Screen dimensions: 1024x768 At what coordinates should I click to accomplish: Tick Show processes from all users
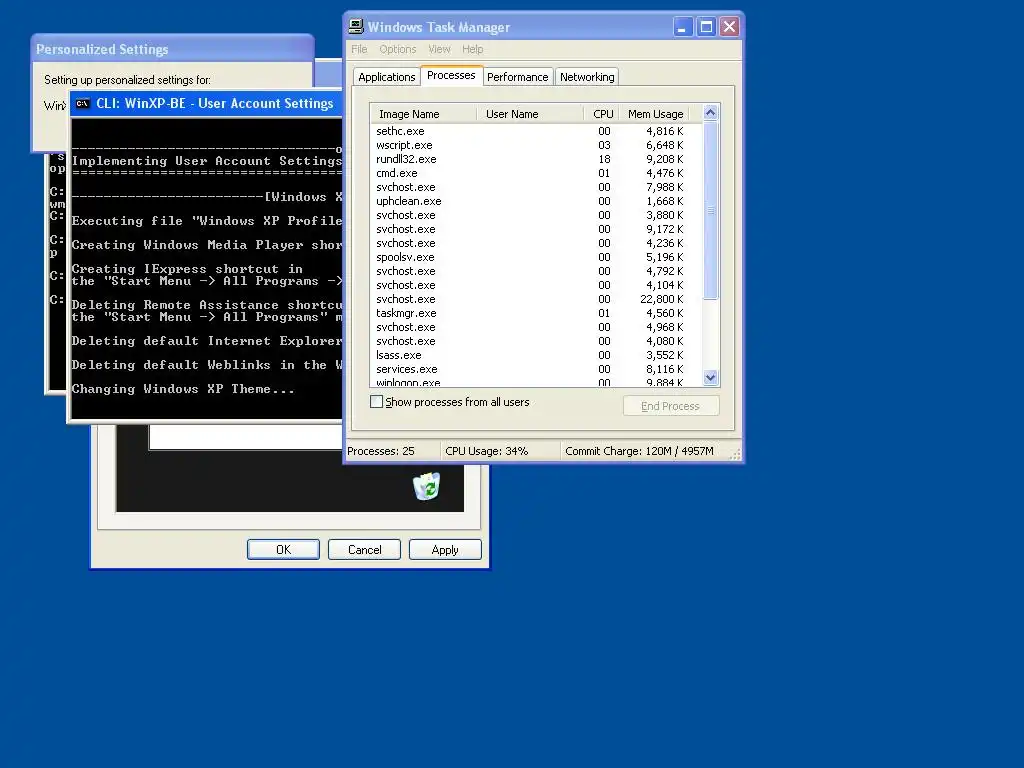tap(376, 402)
